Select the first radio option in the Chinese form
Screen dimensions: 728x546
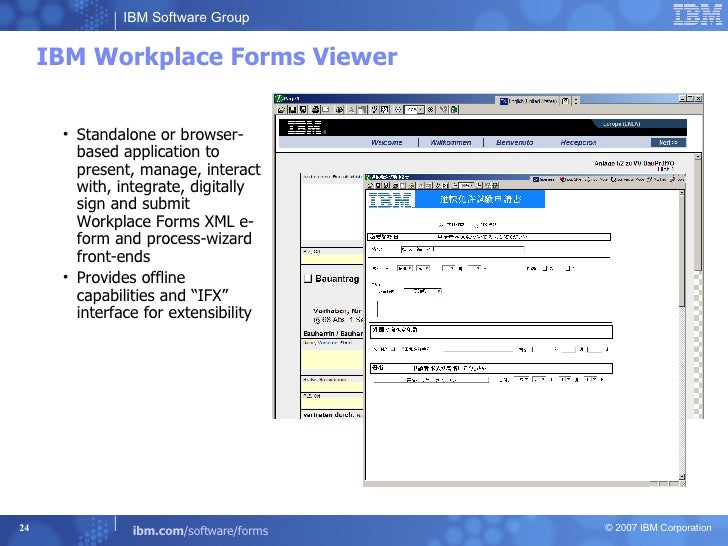tap(441, 225)
